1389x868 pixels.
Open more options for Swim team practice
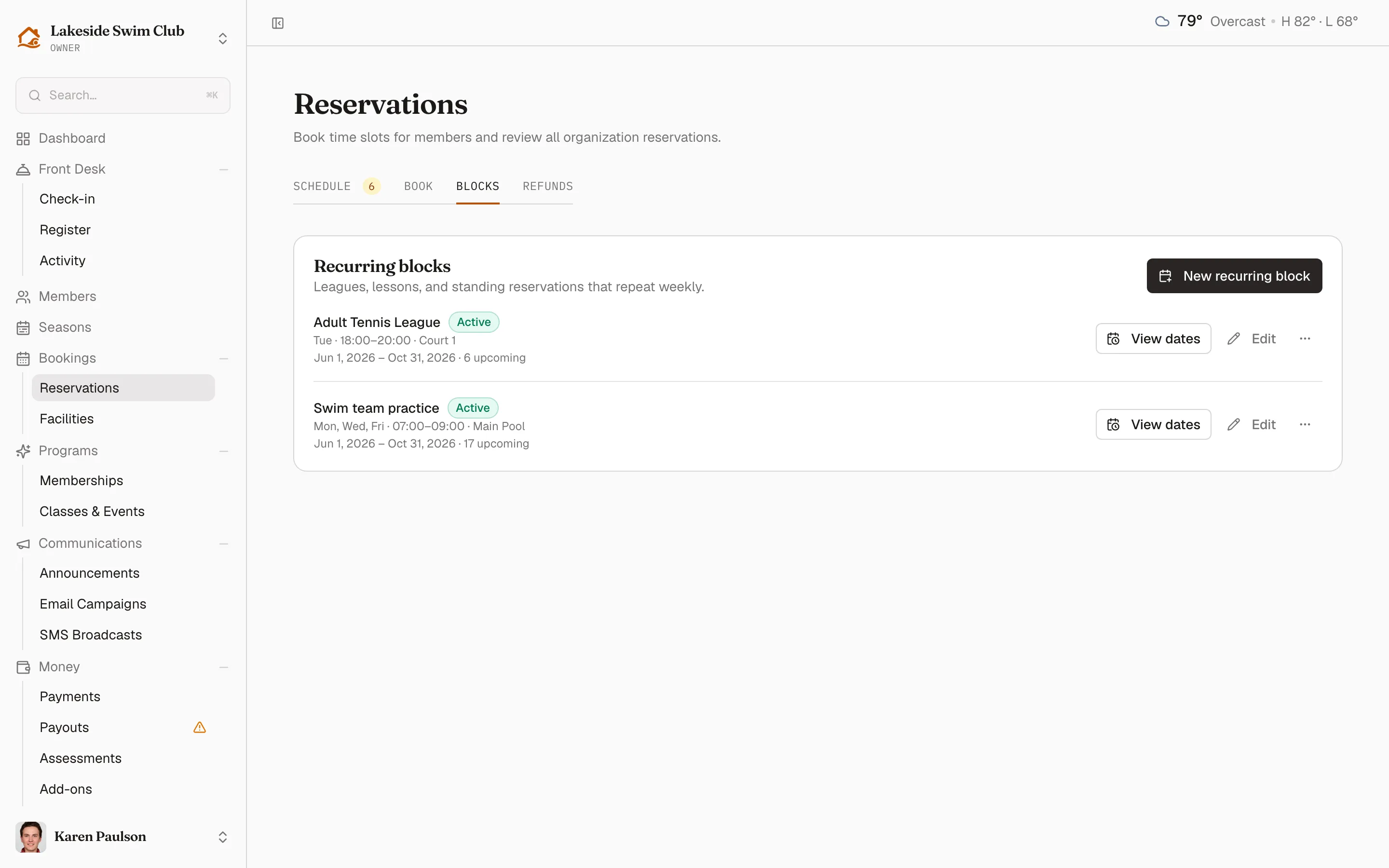(x=1305, y=425)
